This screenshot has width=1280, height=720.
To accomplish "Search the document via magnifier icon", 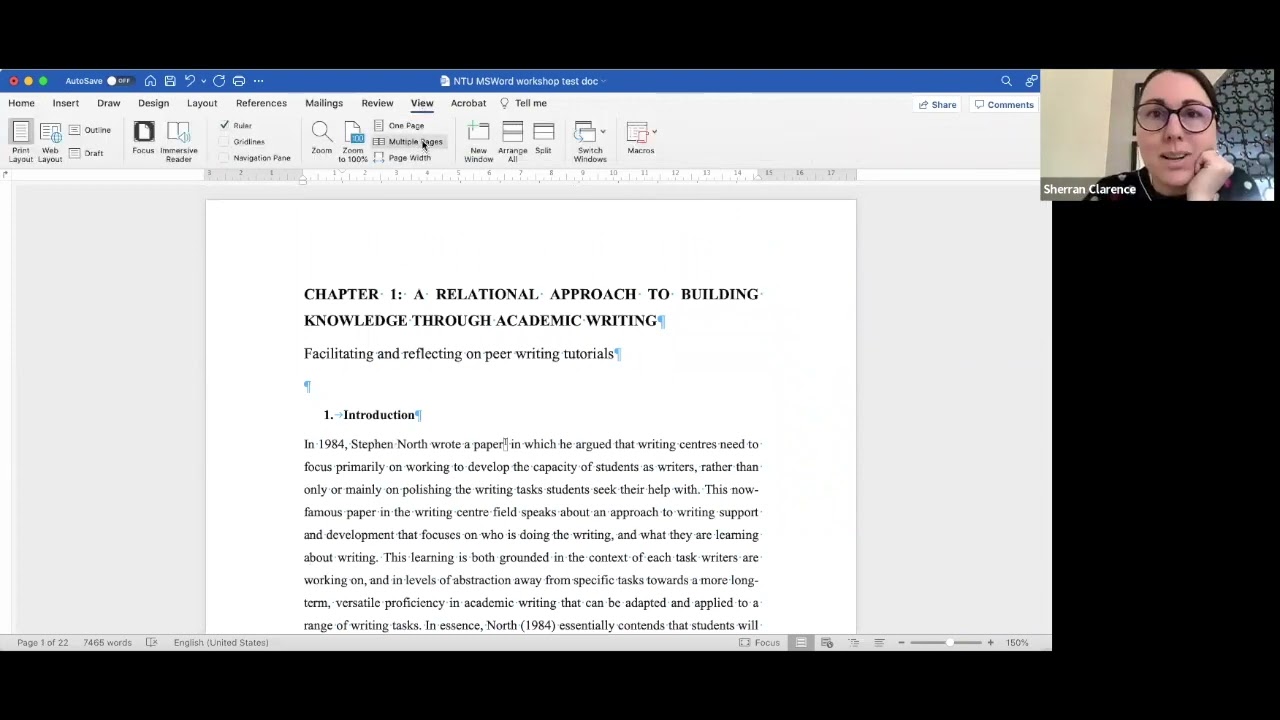I will [x=1006, y=81].
